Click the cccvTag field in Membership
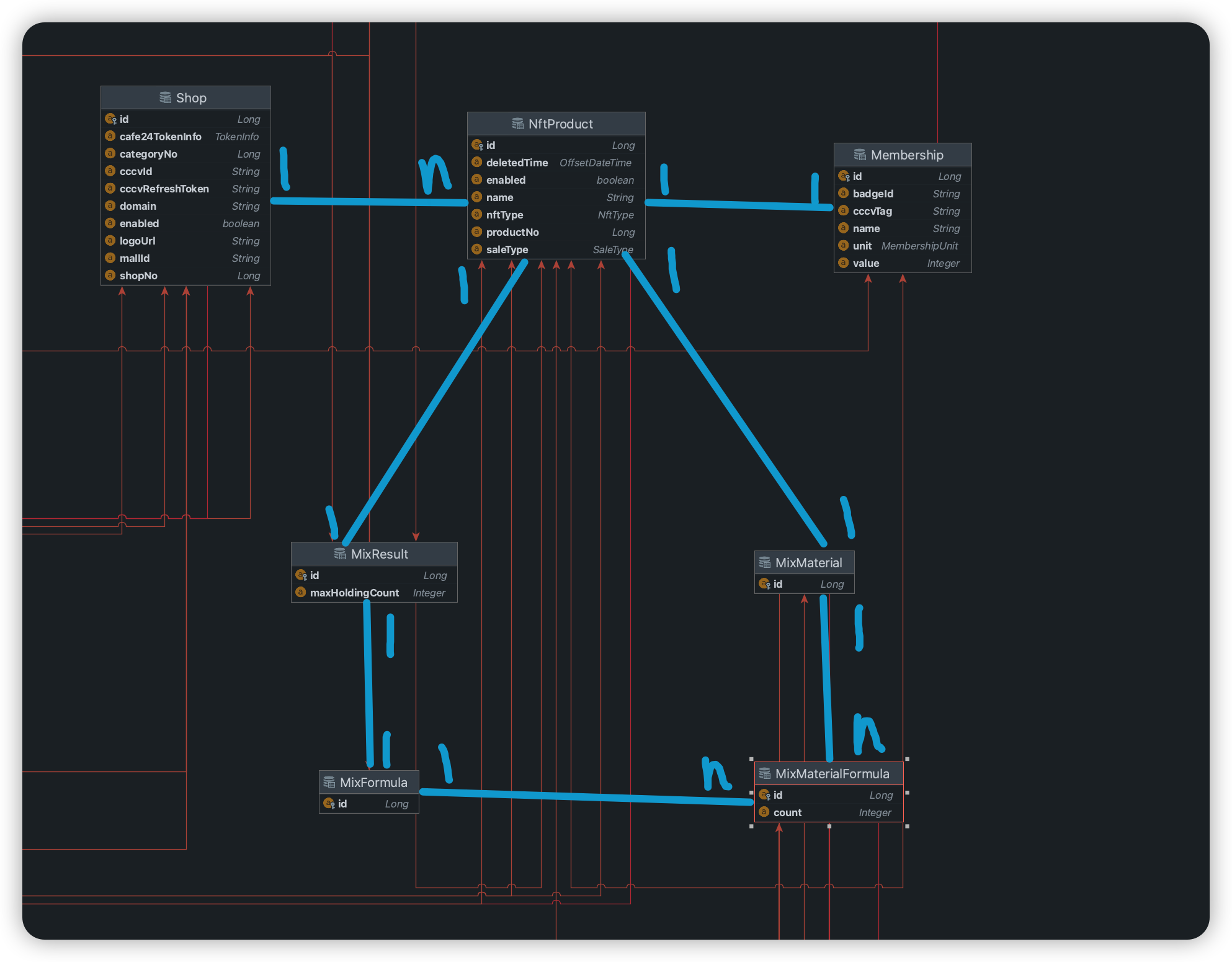 click(903, 211)
